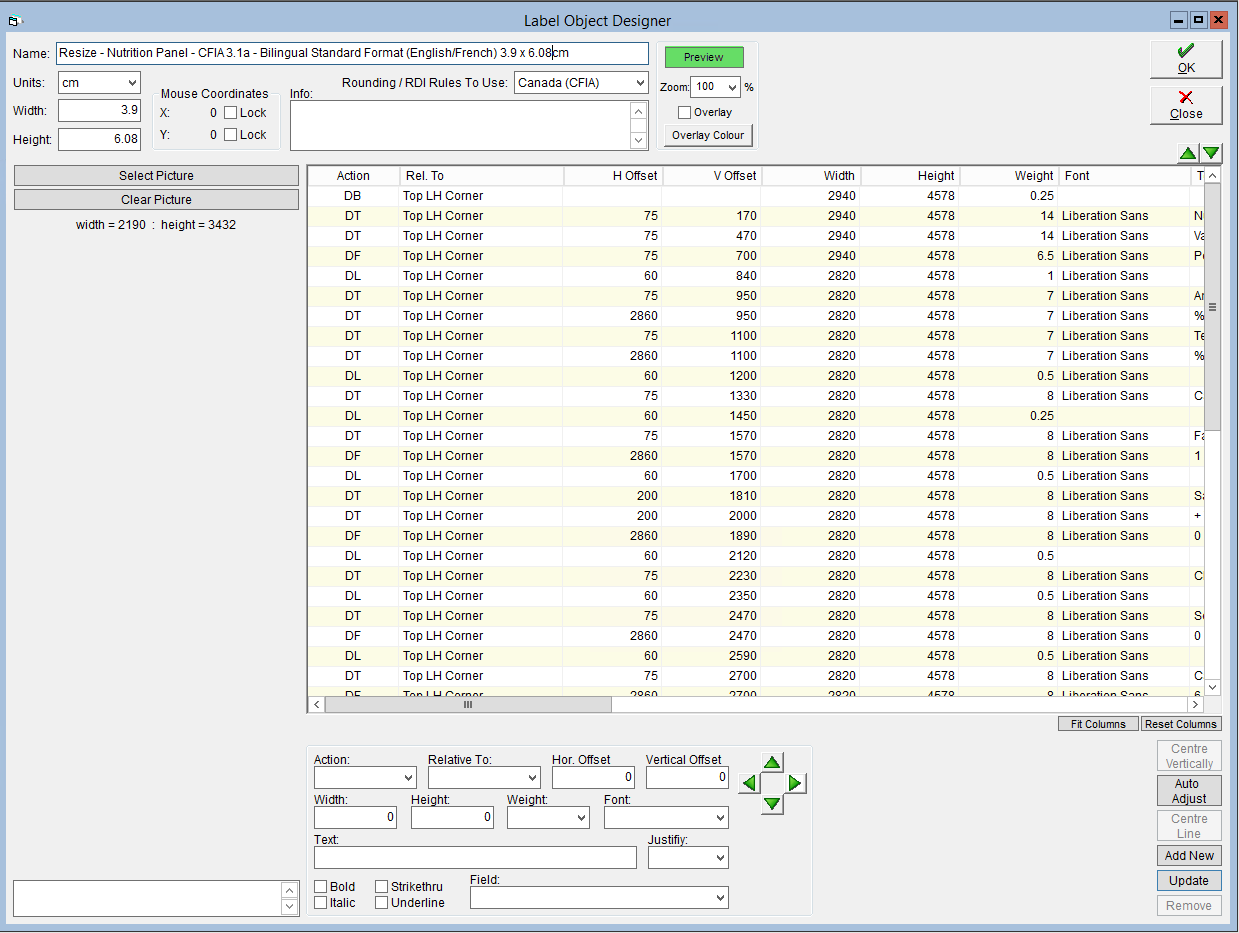Click the Width field showing 3.9
The image size is (1239, 933).
click(x=99, y=110)
